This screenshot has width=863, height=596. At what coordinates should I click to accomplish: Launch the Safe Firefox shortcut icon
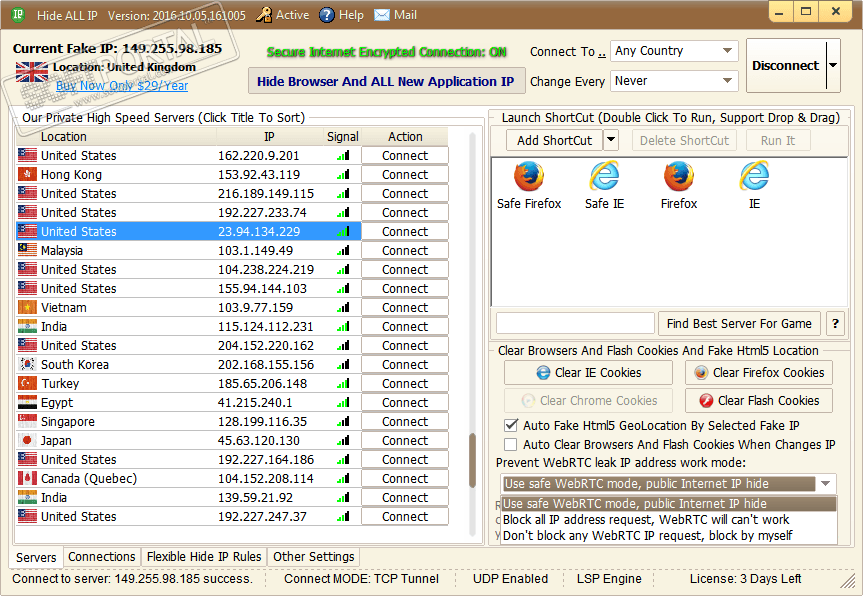pos(529,176)
